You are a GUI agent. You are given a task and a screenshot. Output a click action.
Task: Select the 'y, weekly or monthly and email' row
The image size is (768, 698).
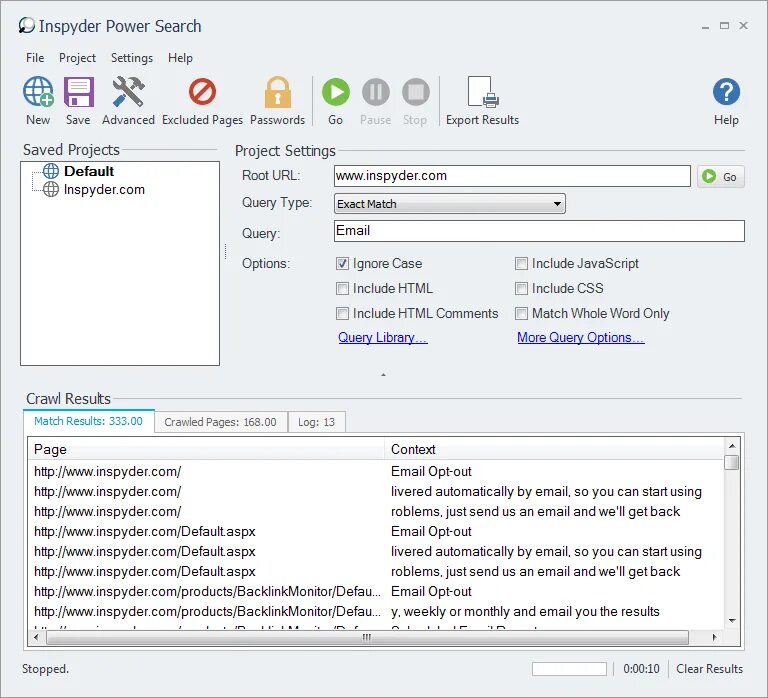(x=376, y=611)
